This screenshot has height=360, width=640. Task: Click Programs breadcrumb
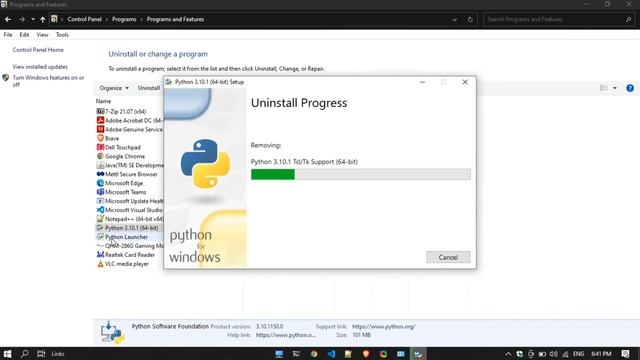124,19
